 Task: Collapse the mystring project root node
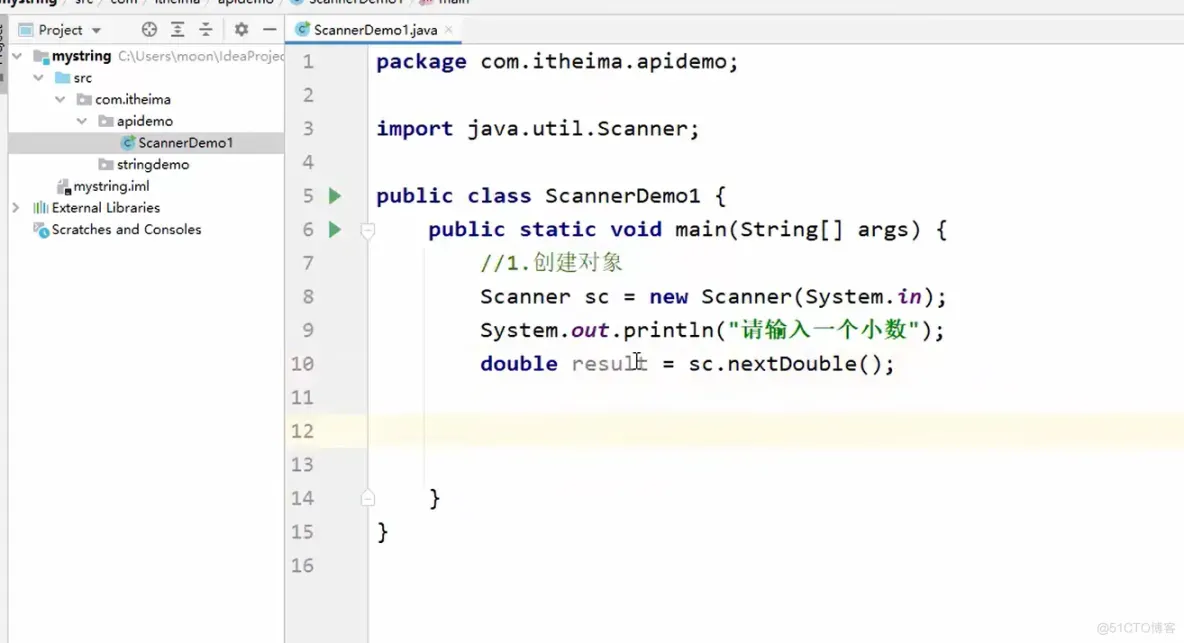click(x=17, y=56)
